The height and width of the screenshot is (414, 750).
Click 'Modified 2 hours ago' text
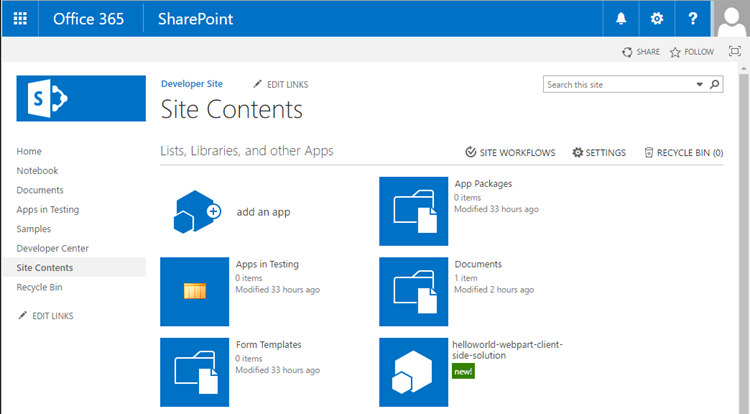pos(494,290)
